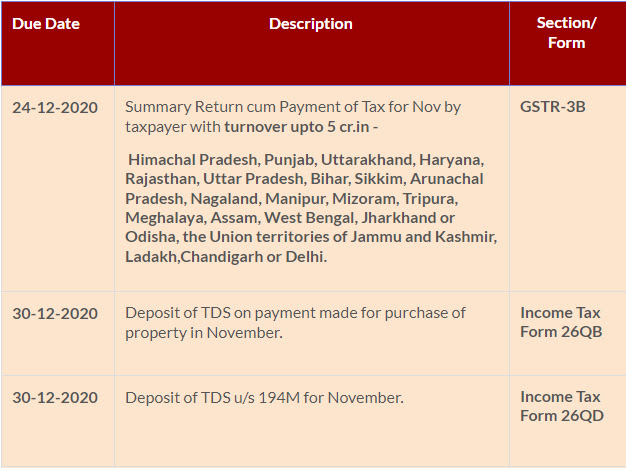Click the Odisha, the Union territories line
Viewport: 626px width, 468px height.
pos(311,237)
